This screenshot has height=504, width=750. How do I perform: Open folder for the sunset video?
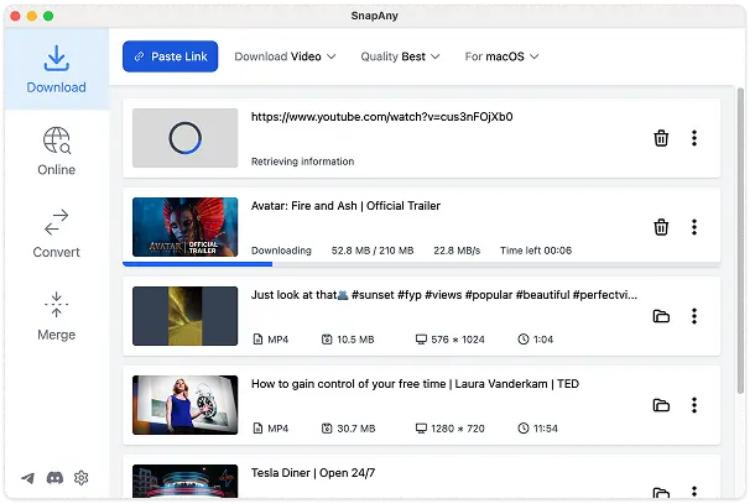(x=661, y=316)
